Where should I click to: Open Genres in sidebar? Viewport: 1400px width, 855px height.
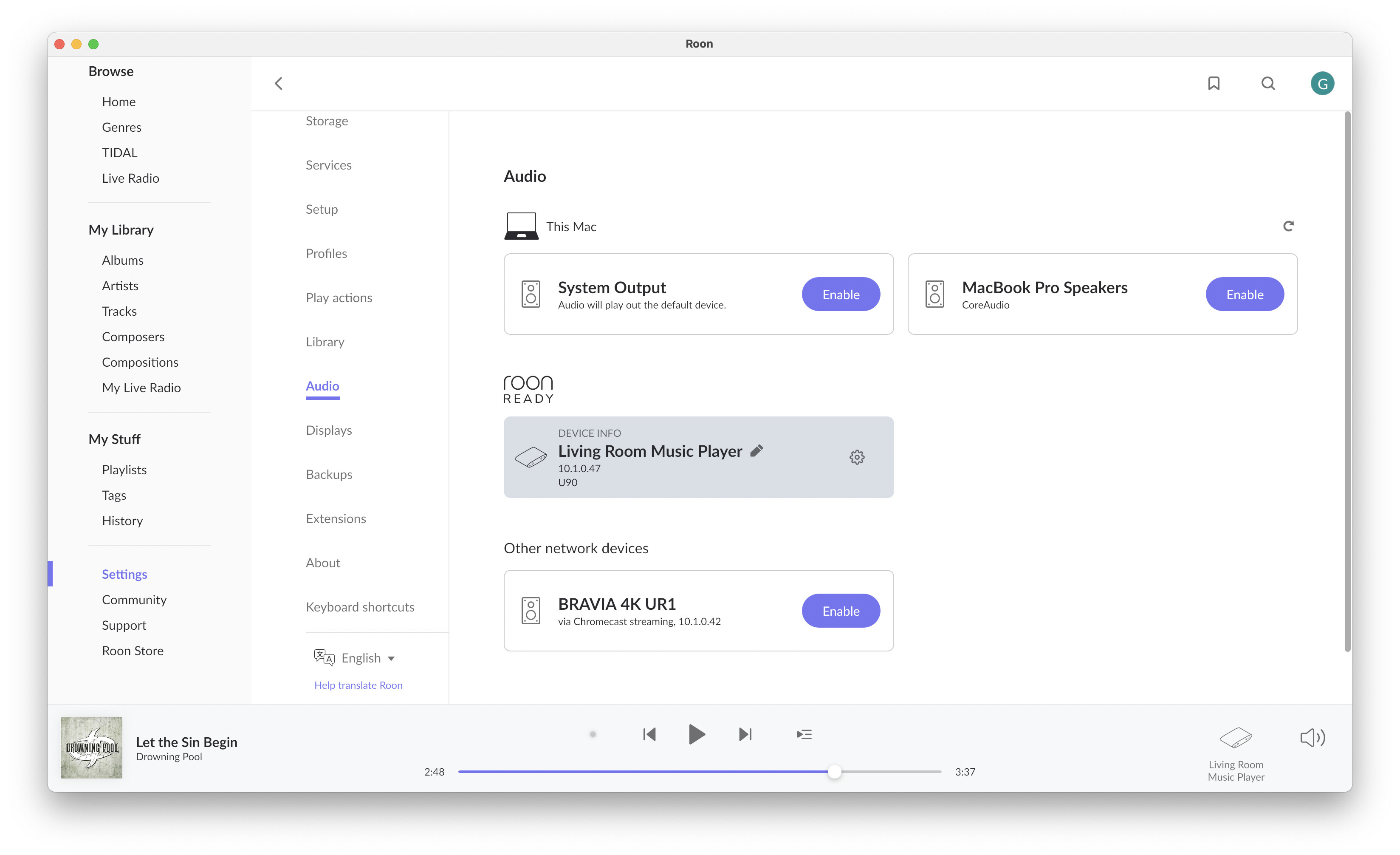tap(121, 127)
